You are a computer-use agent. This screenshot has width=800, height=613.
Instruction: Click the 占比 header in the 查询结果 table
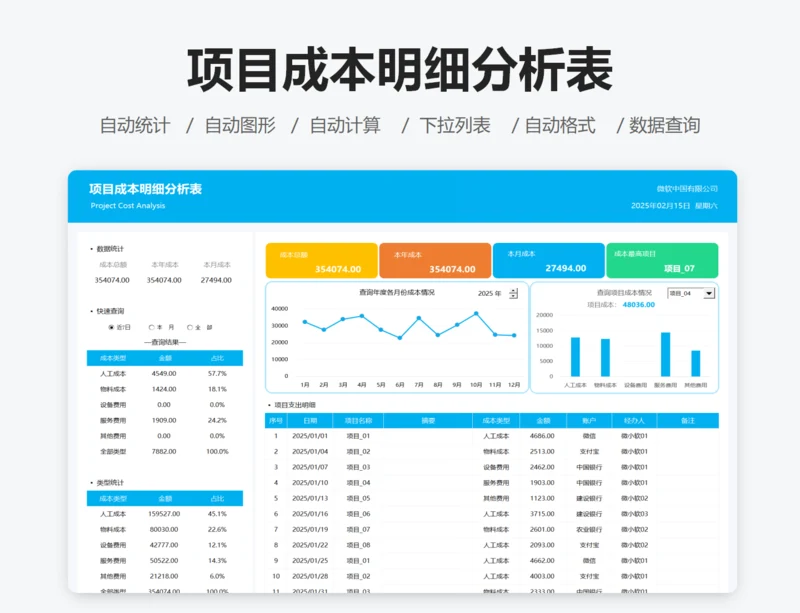(217, 358)
